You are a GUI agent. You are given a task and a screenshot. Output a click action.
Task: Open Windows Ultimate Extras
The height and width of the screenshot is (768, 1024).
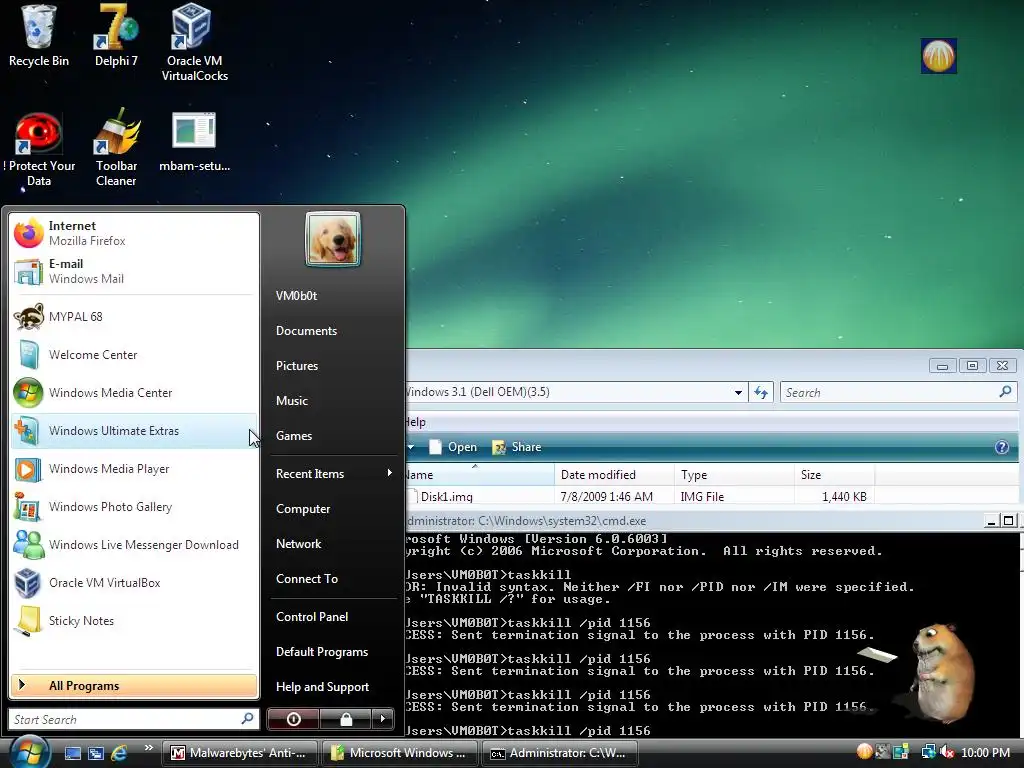tap(134, 430)
